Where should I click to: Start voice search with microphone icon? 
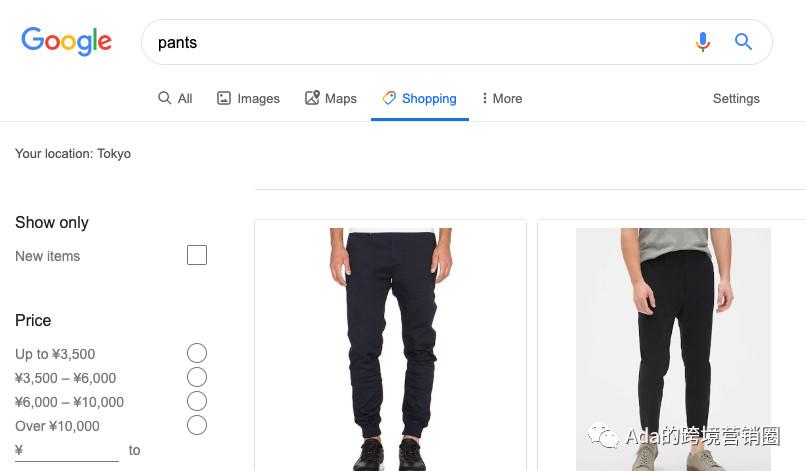703,42
